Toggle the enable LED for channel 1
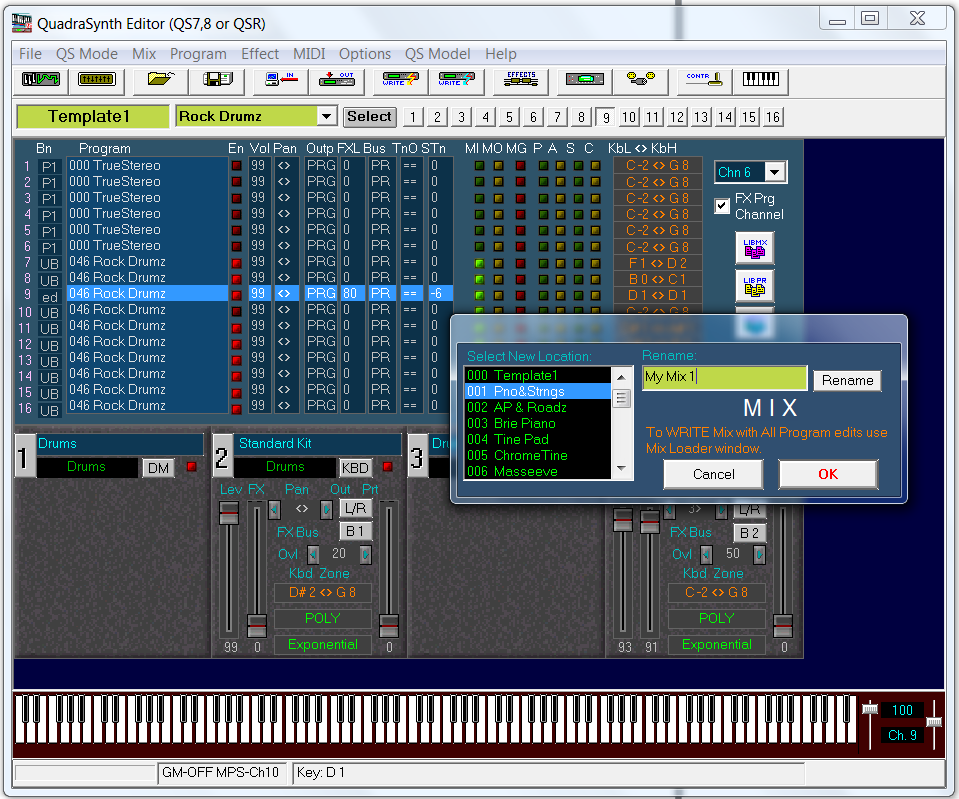The image size is (959, 799). [236, 166]
